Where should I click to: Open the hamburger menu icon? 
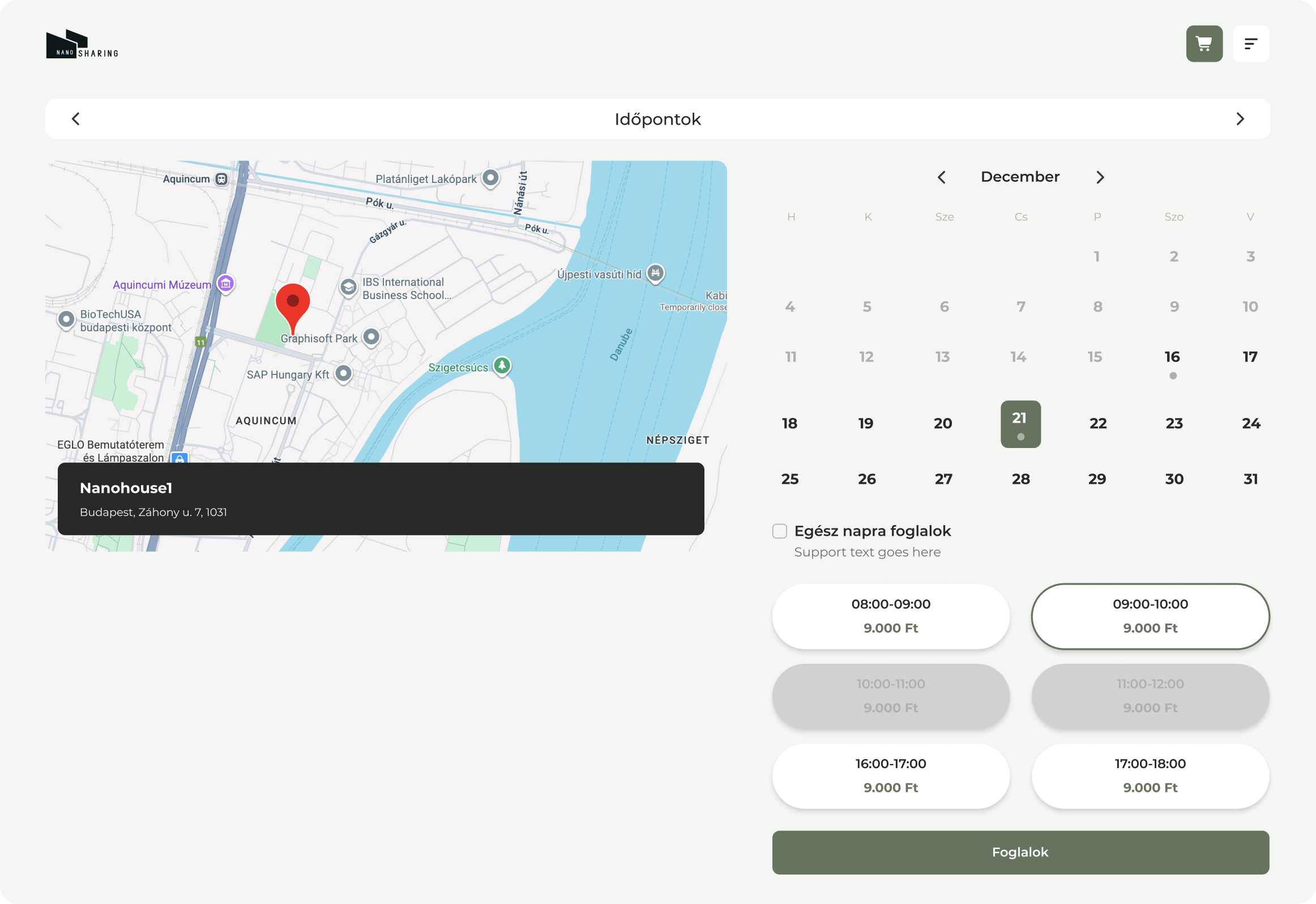[x=1250, y=44]
